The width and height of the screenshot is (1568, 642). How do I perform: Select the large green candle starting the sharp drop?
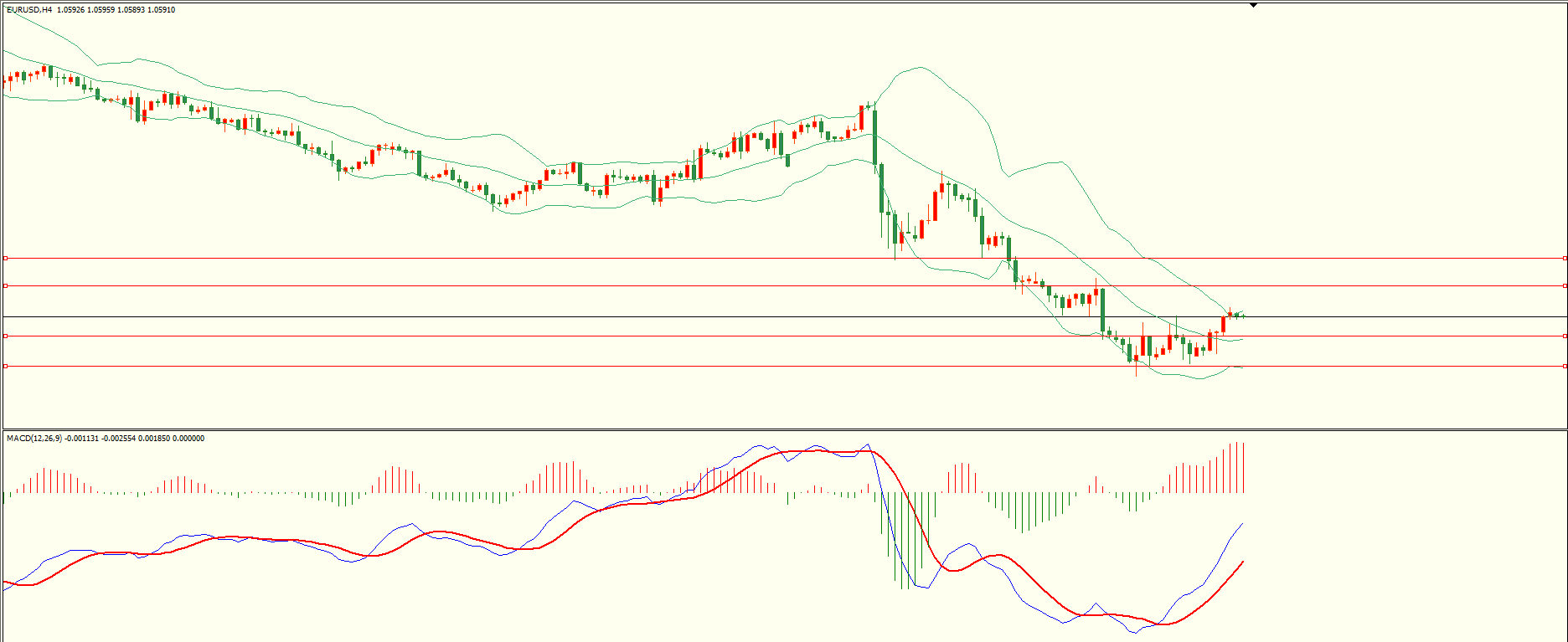click(874, 136)
